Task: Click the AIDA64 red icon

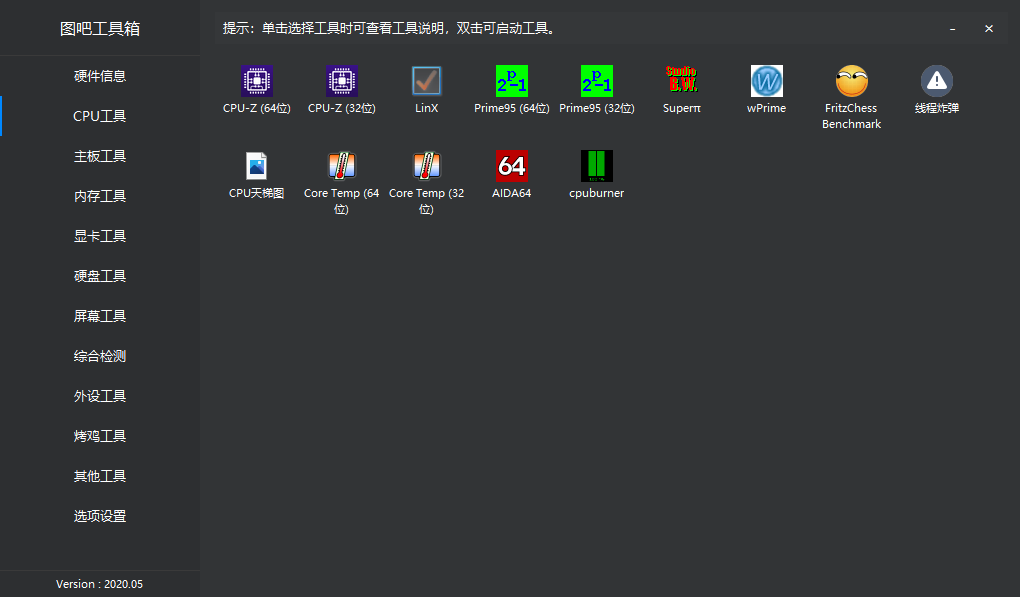Action: (512, 166)
